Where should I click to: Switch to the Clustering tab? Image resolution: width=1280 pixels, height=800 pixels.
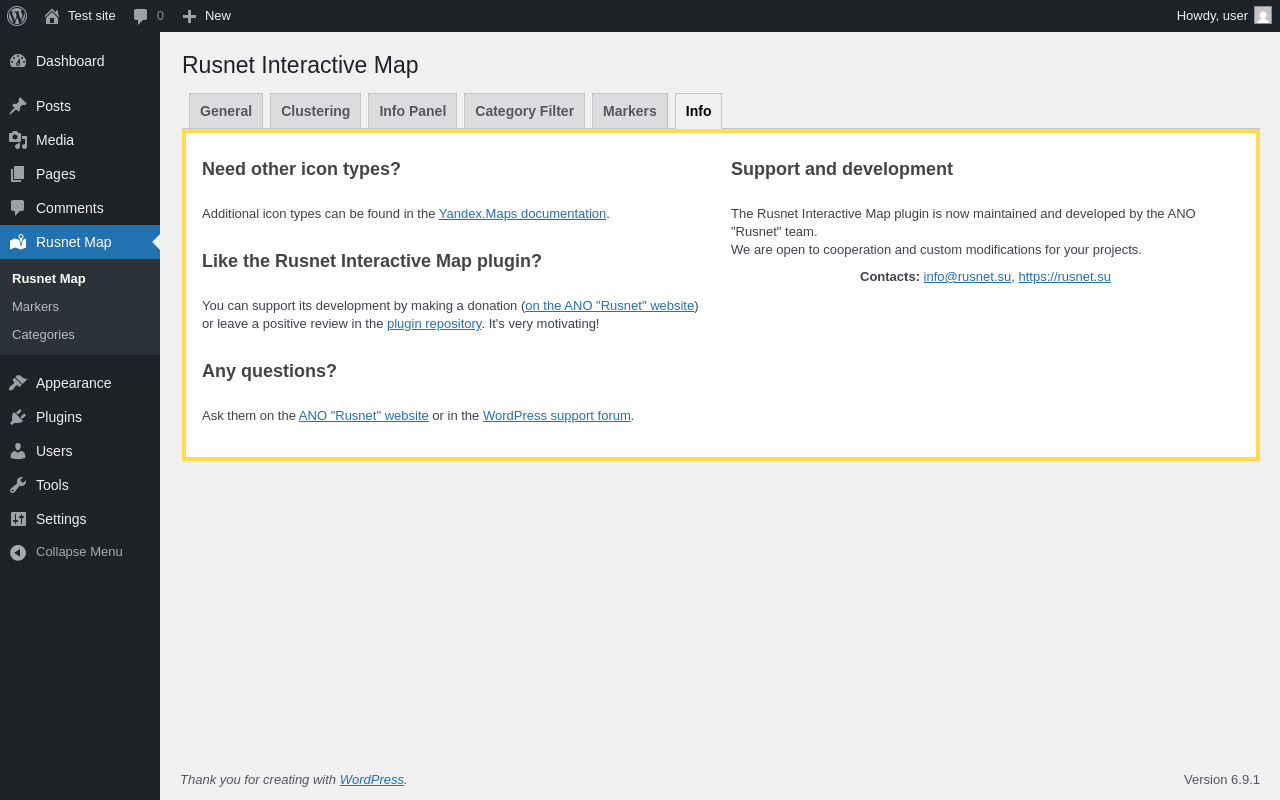click(x=315, y=111)
